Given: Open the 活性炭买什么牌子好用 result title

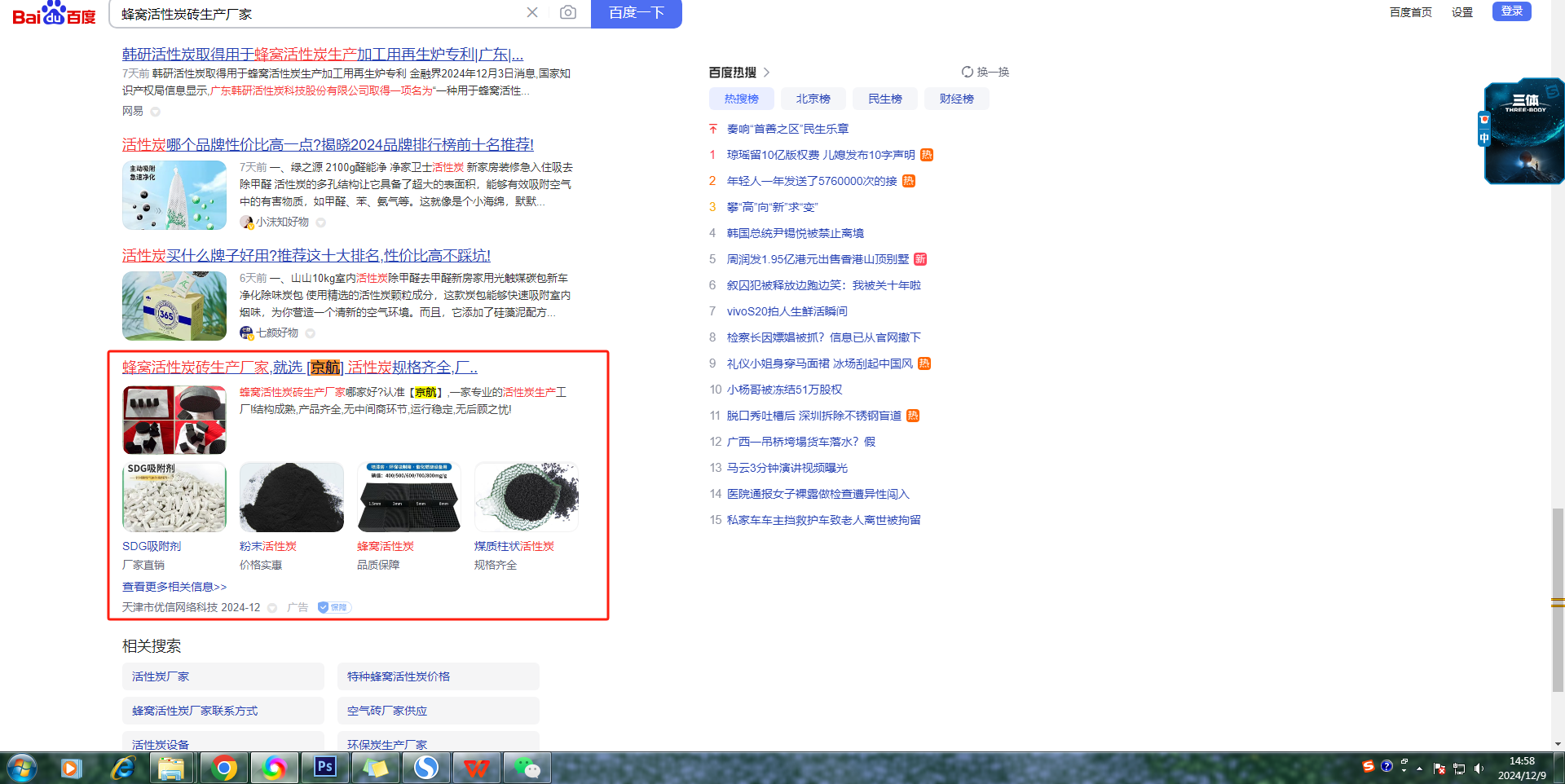Looking at the screenshot, I should click(306, 256).
